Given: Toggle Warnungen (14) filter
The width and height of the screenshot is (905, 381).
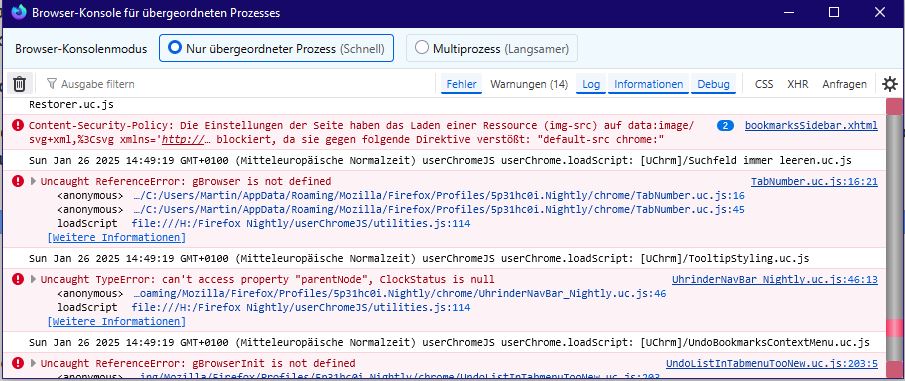Looking at the screenshot, I should click(x=529, y=84).
